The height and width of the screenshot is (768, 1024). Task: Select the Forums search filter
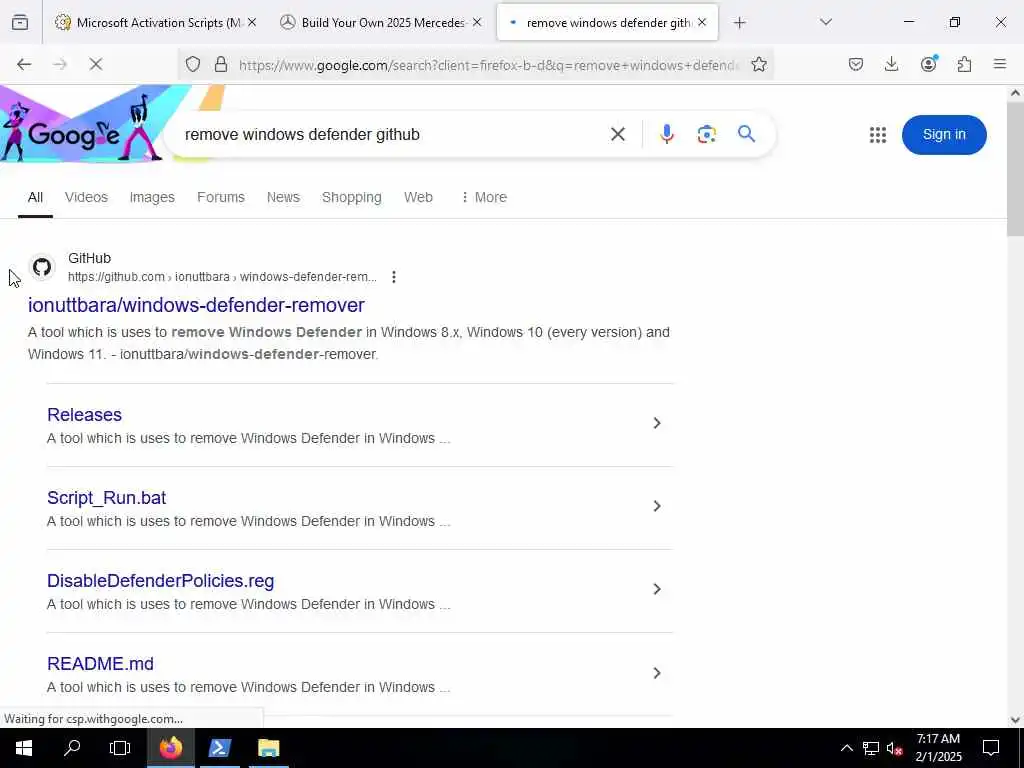click(221, 197)
